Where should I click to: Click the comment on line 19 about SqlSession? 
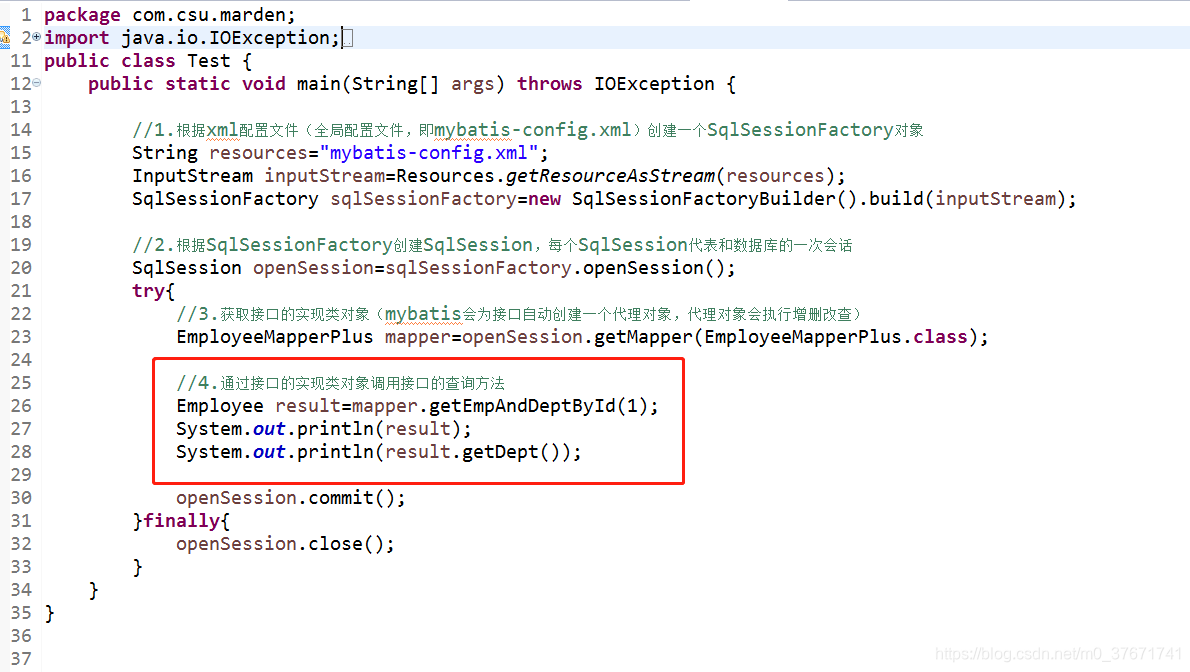[492, 245]
